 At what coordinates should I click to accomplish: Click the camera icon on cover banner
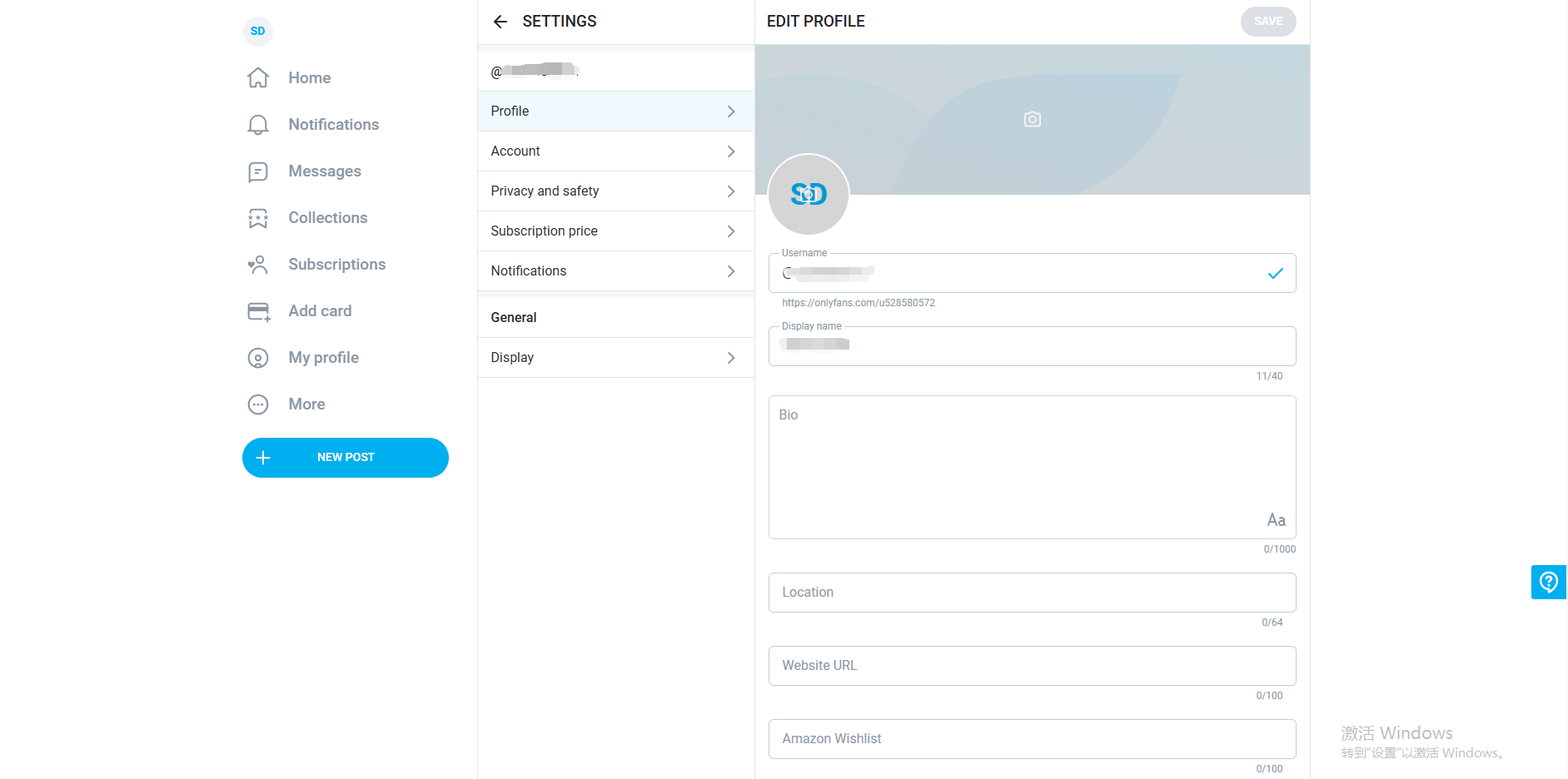[1032, 120]
